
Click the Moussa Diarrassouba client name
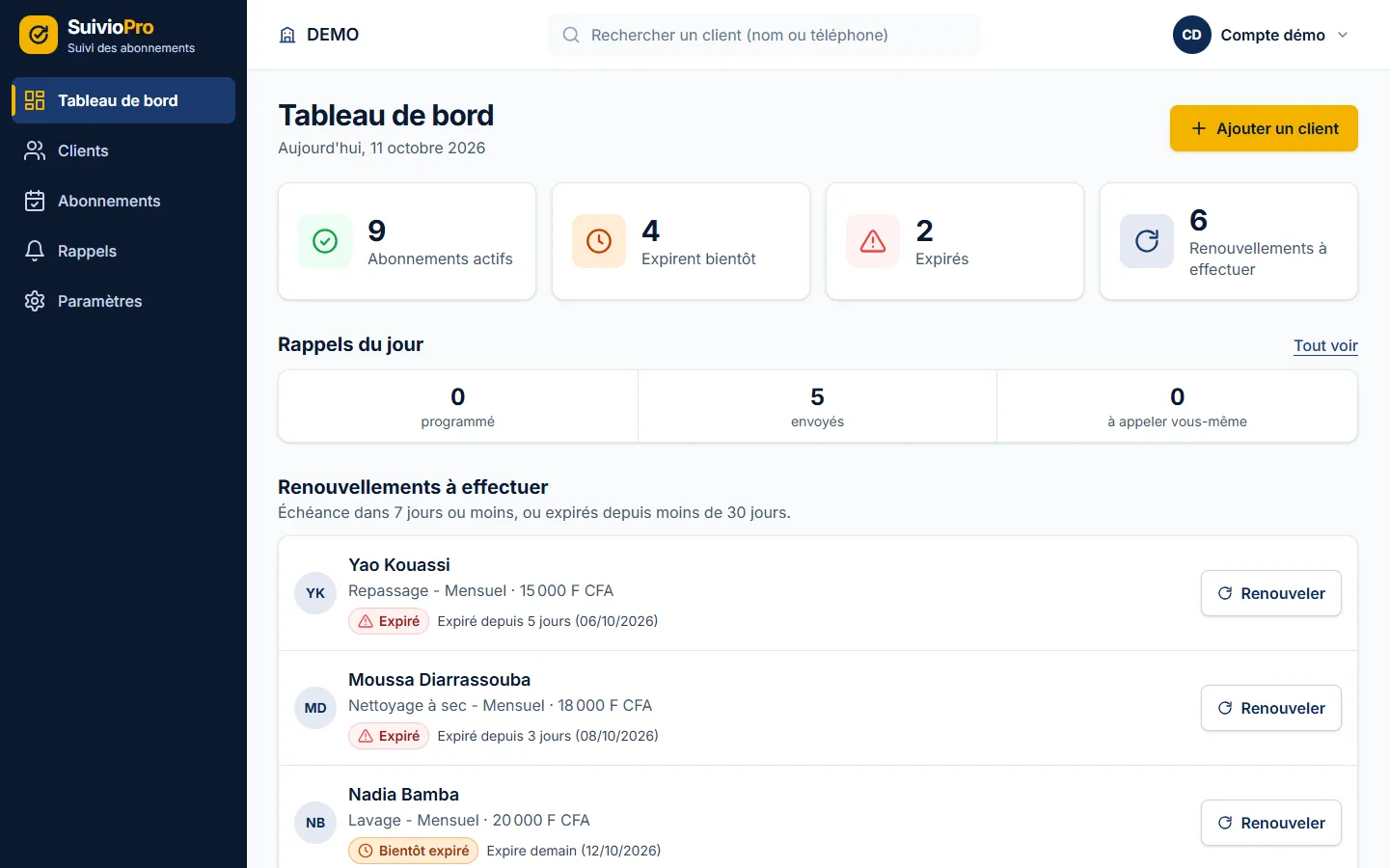(439, 679)
